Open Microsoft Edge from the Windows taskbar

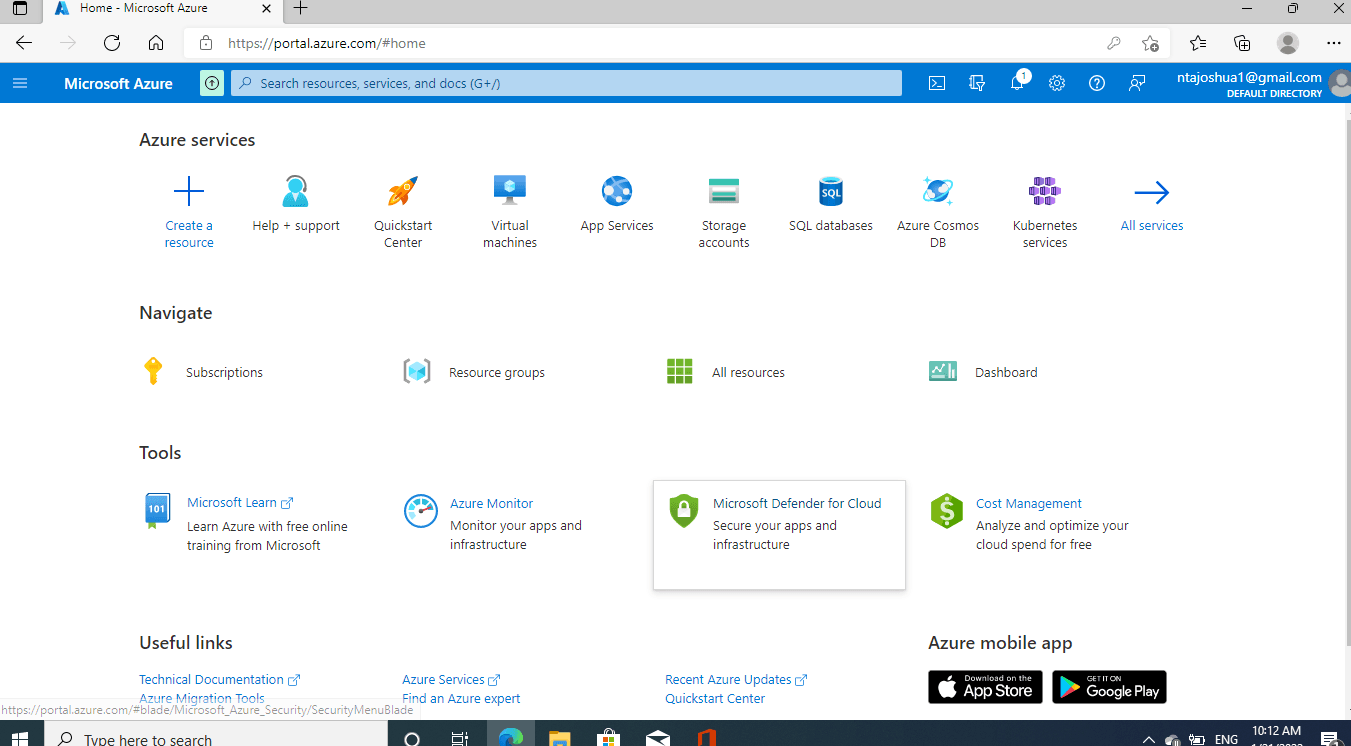point(511,738)
